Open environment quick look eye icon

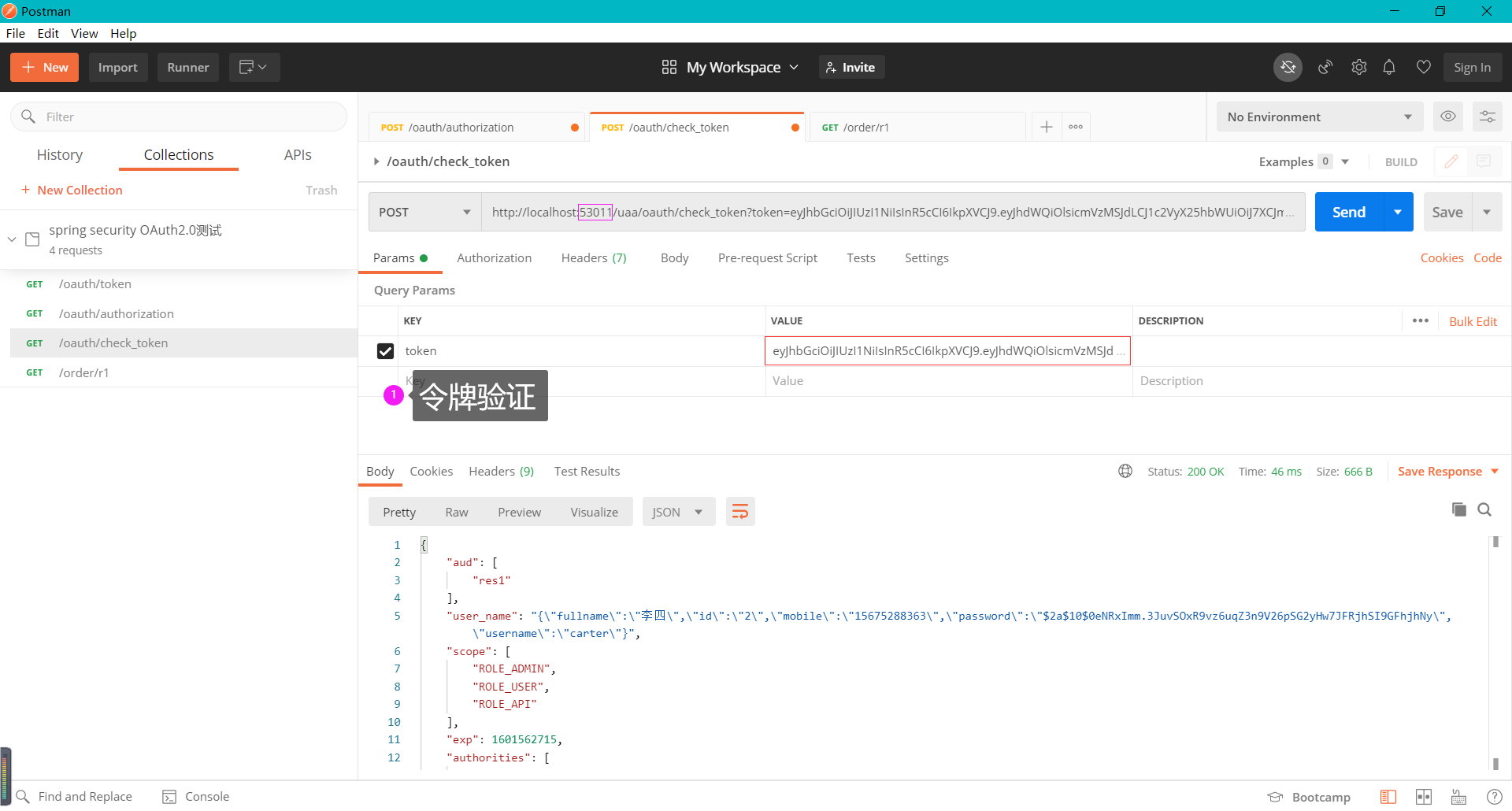tap(1448, 117)
